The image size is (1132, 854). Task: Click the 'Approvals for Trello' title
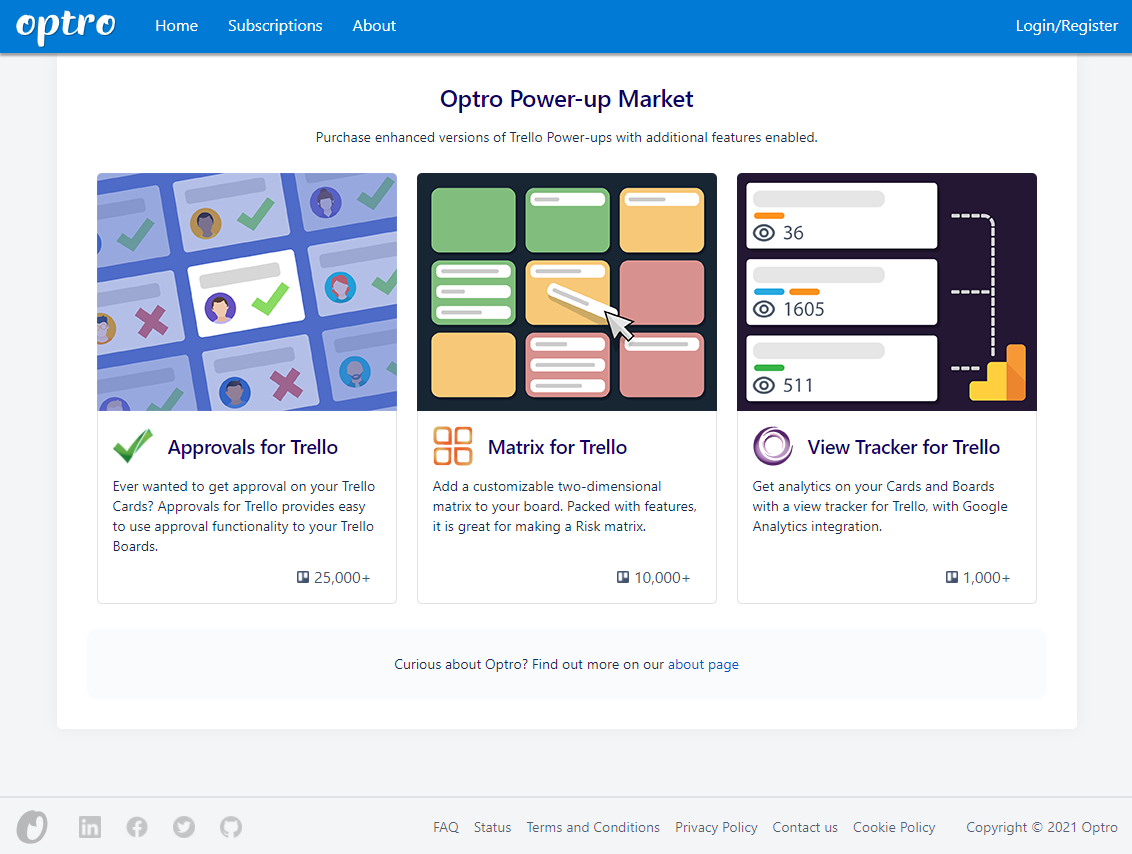[x=253, y=448]
